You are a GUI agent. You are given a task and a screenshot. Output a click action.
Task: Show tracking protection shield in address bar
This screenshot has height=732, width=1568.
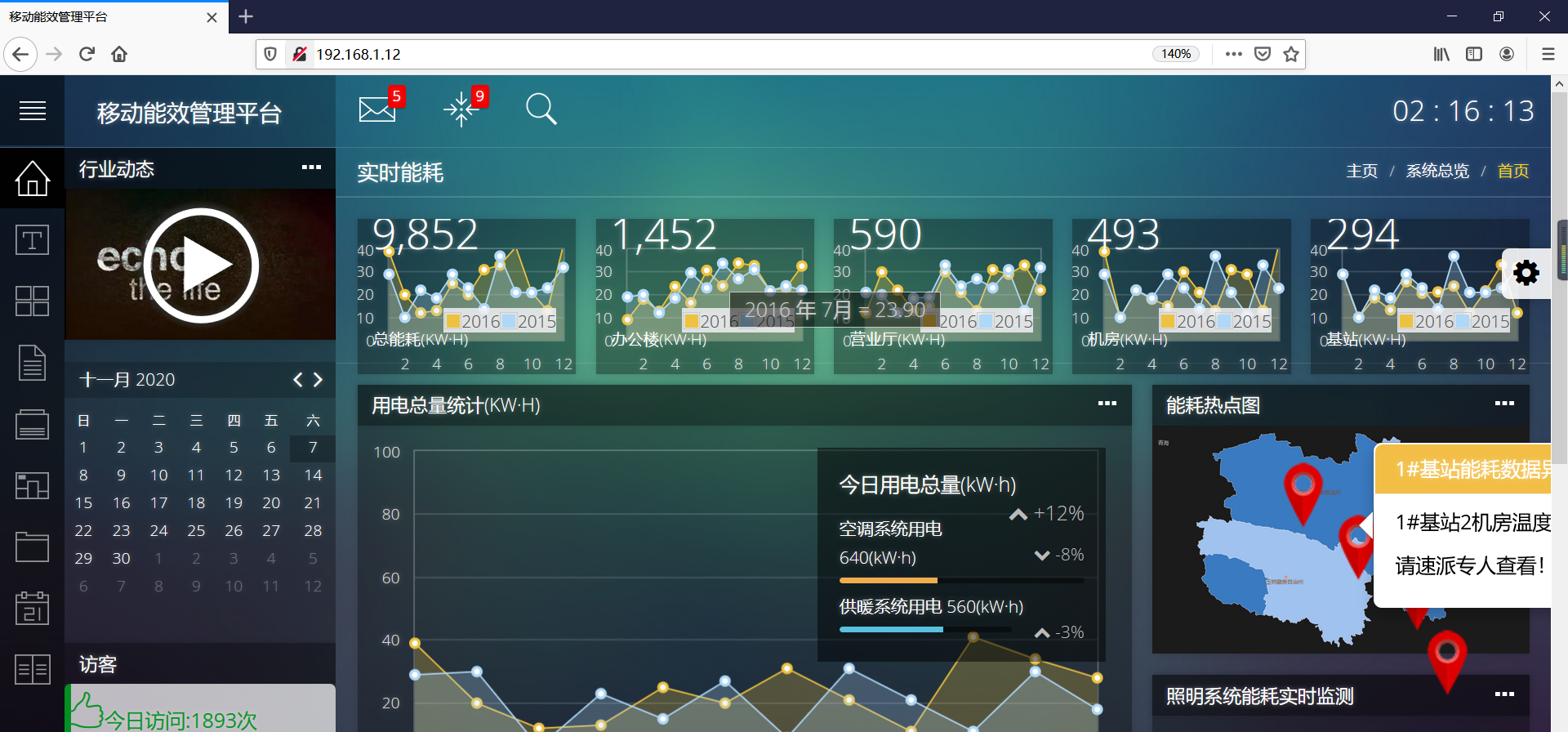click(270, 54)
